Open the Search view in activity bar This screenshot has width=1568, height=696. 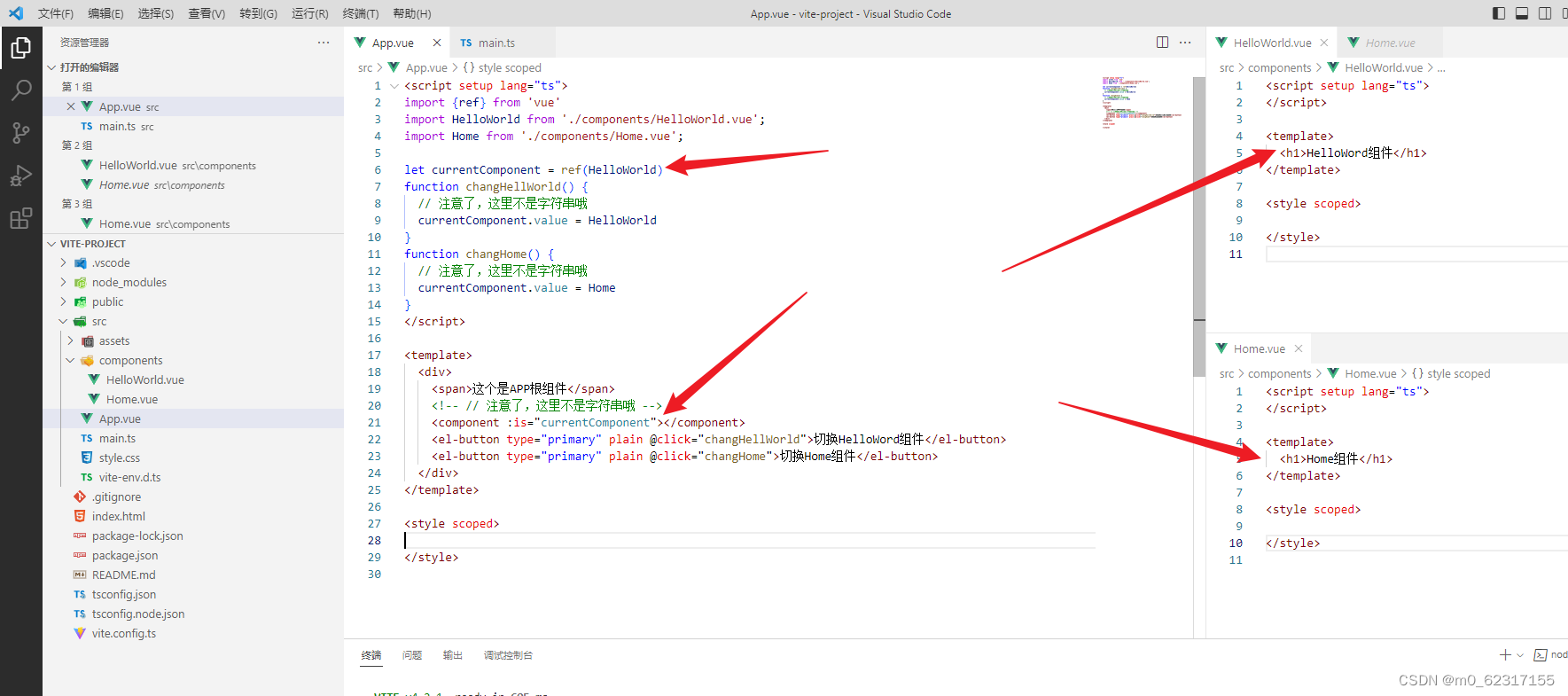pyautogui.click(x=20, y=90)
